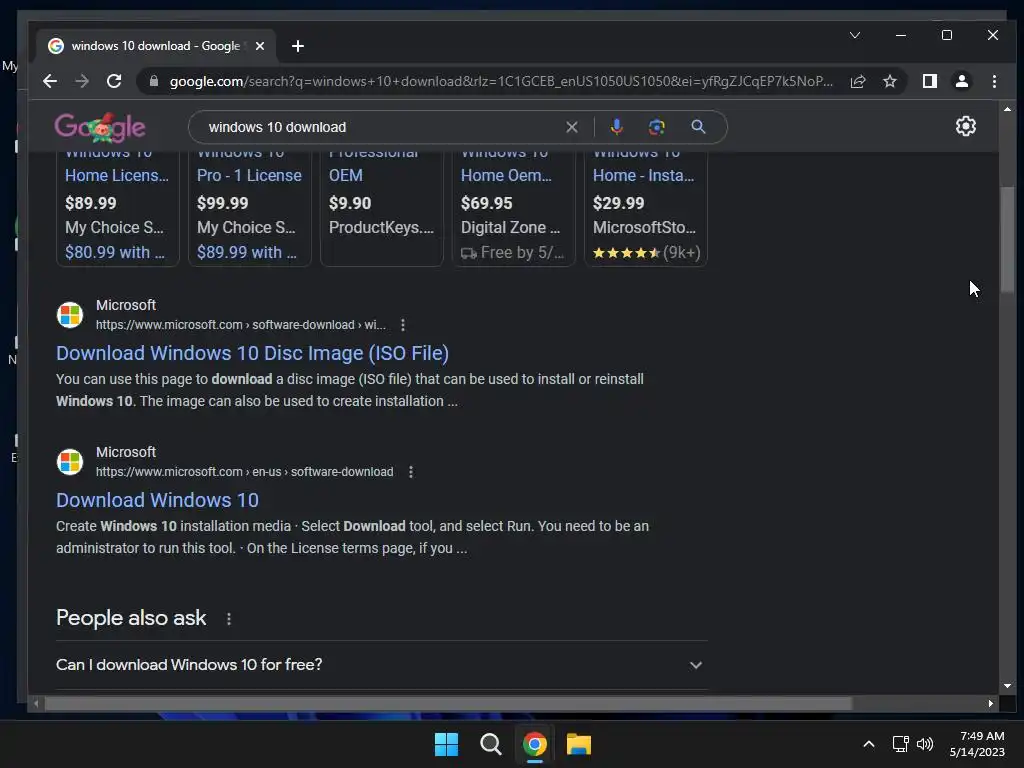Click the scroll up arrow of page
The image size is (1024, 768).
[1007, 109]
